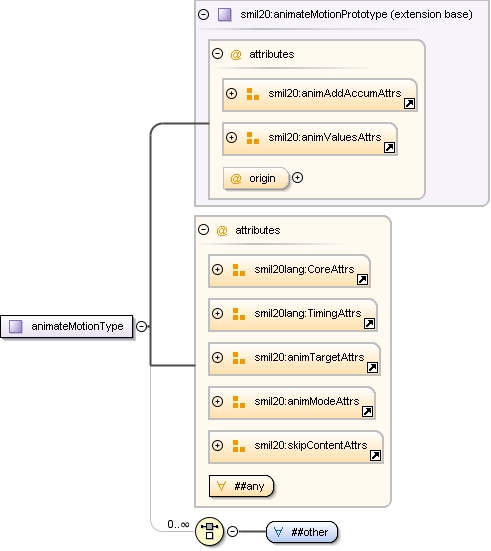Click the smil20:skipContentAttrs label
Viewport: 491px width, 551px height.
pos(311,445)
